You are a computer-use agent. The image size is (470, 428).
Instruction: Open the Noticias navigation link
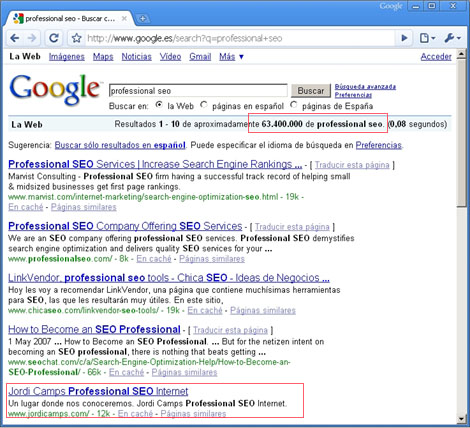pos(136,57)
